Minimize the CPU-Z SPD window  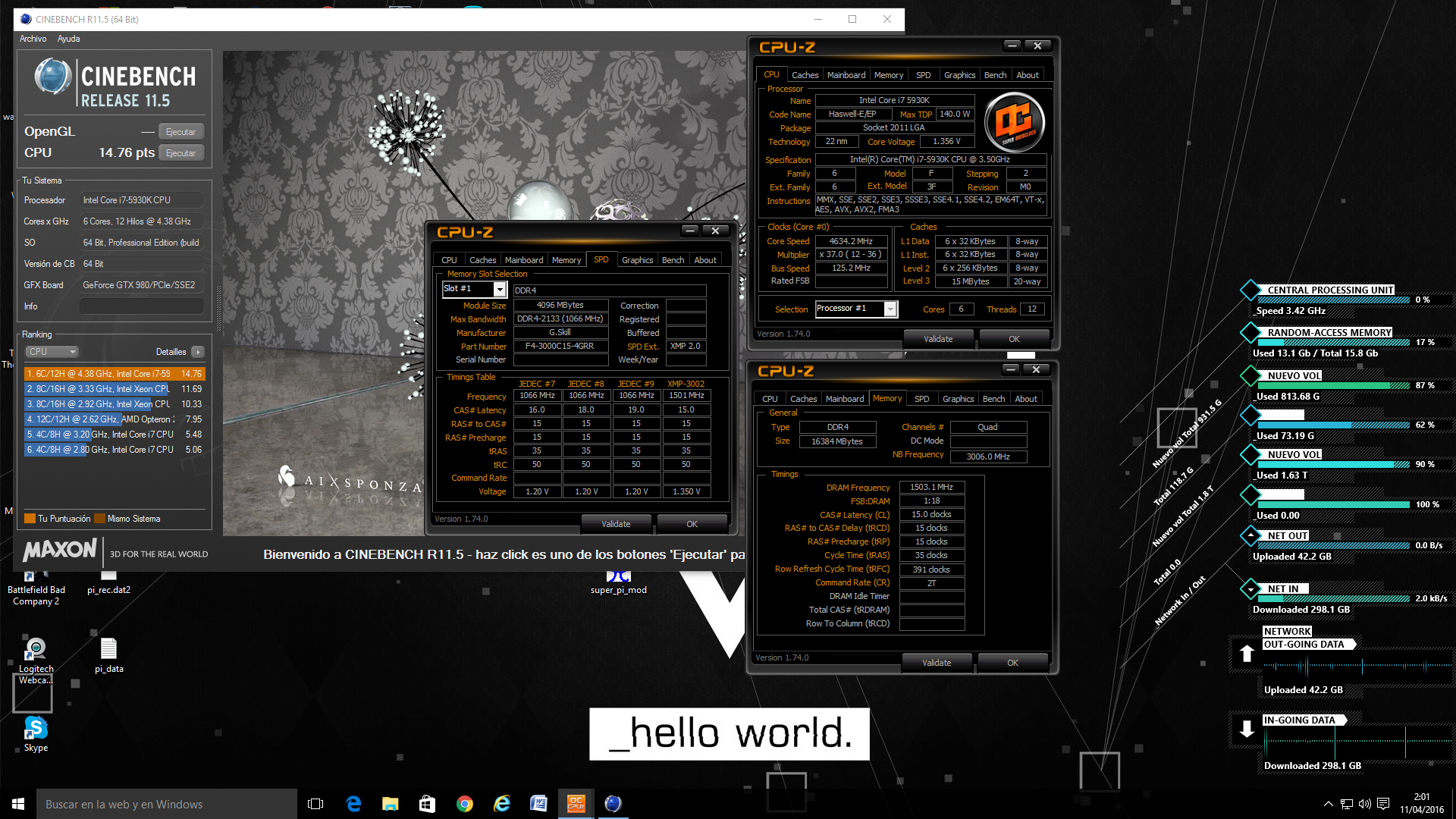click(x=689, y=231)
